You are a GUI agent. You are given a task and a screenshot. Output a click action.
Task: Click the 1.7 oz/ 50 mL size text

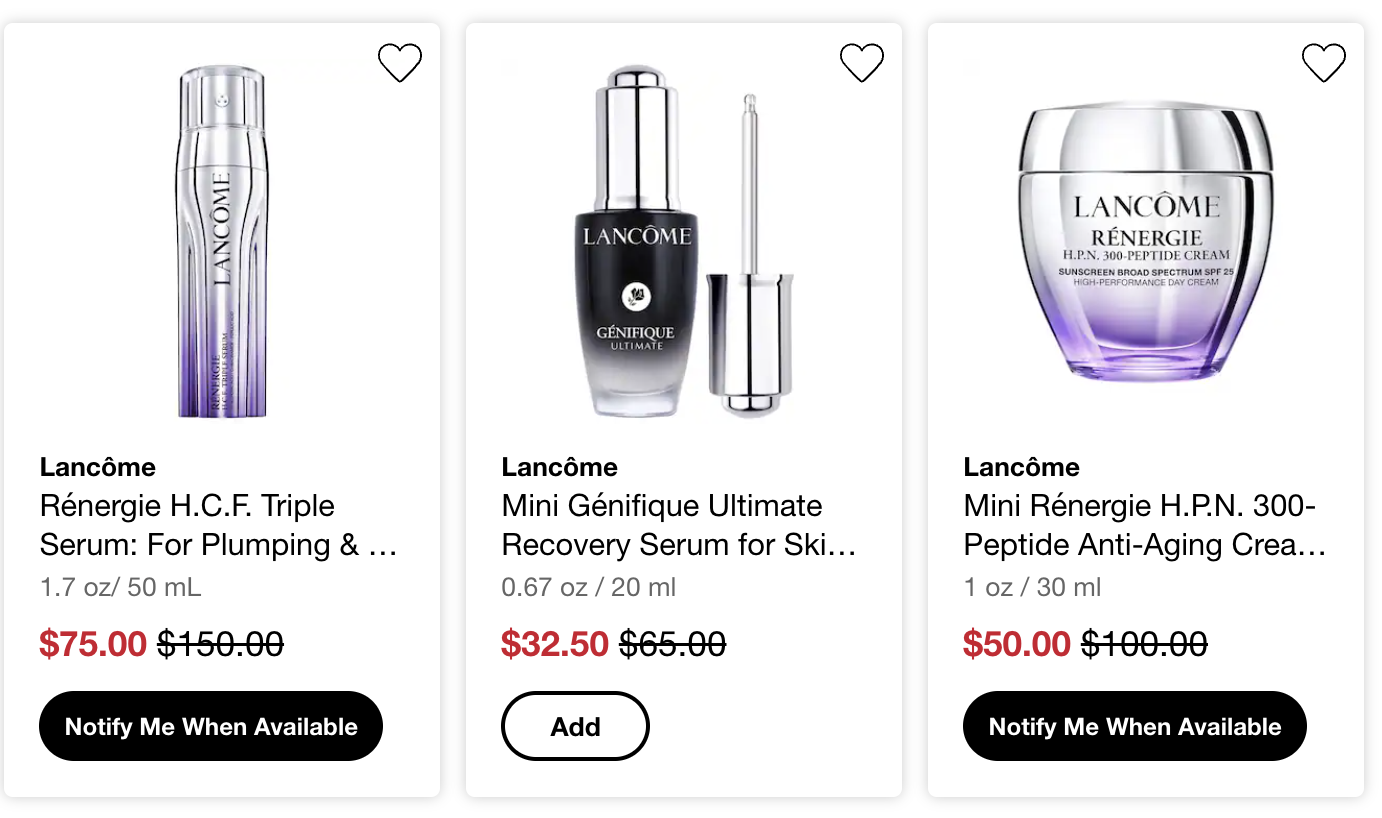(121, 587)
